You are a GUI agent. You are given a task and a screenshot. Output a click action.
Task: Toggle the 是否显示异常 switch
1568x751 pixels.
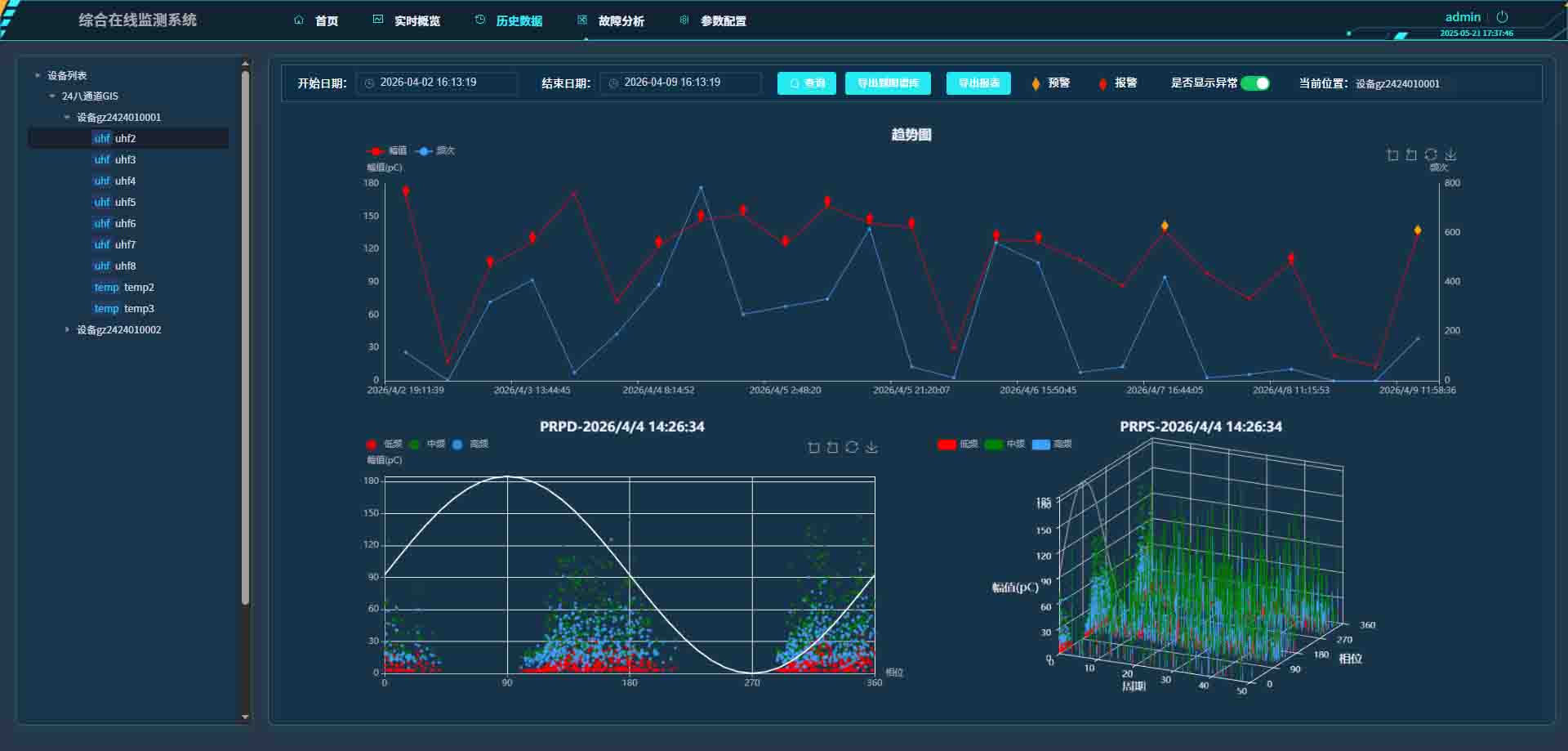tap(1255, 83)
